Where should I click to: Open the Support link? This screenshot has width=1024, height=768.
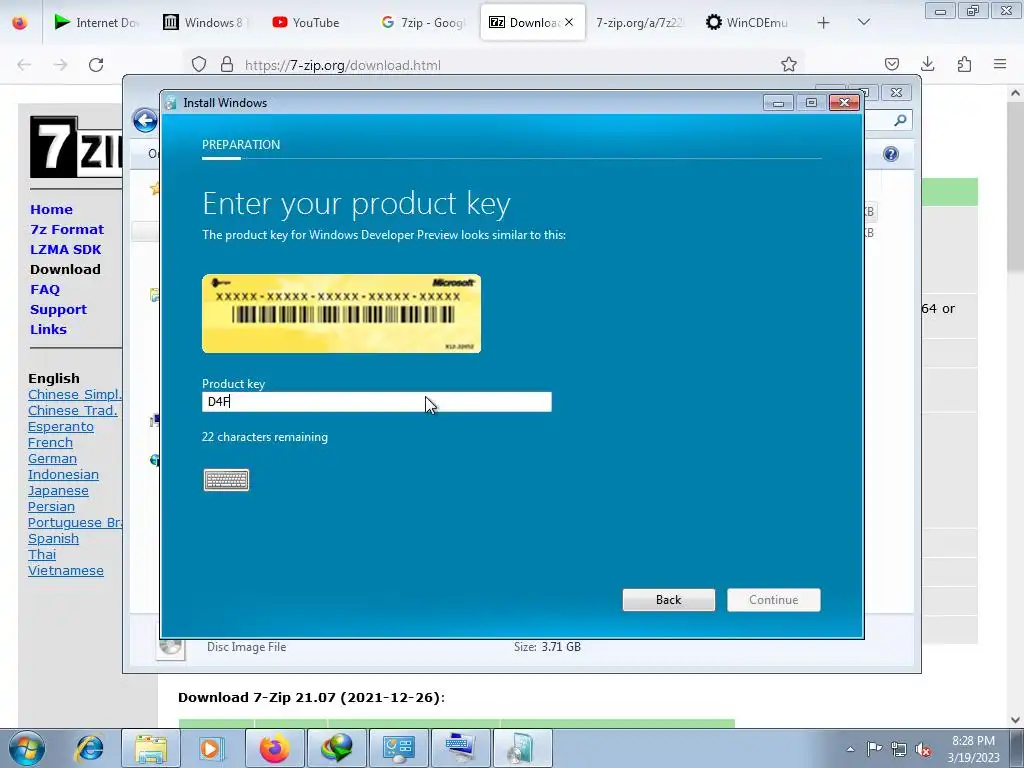coord(58,310)
